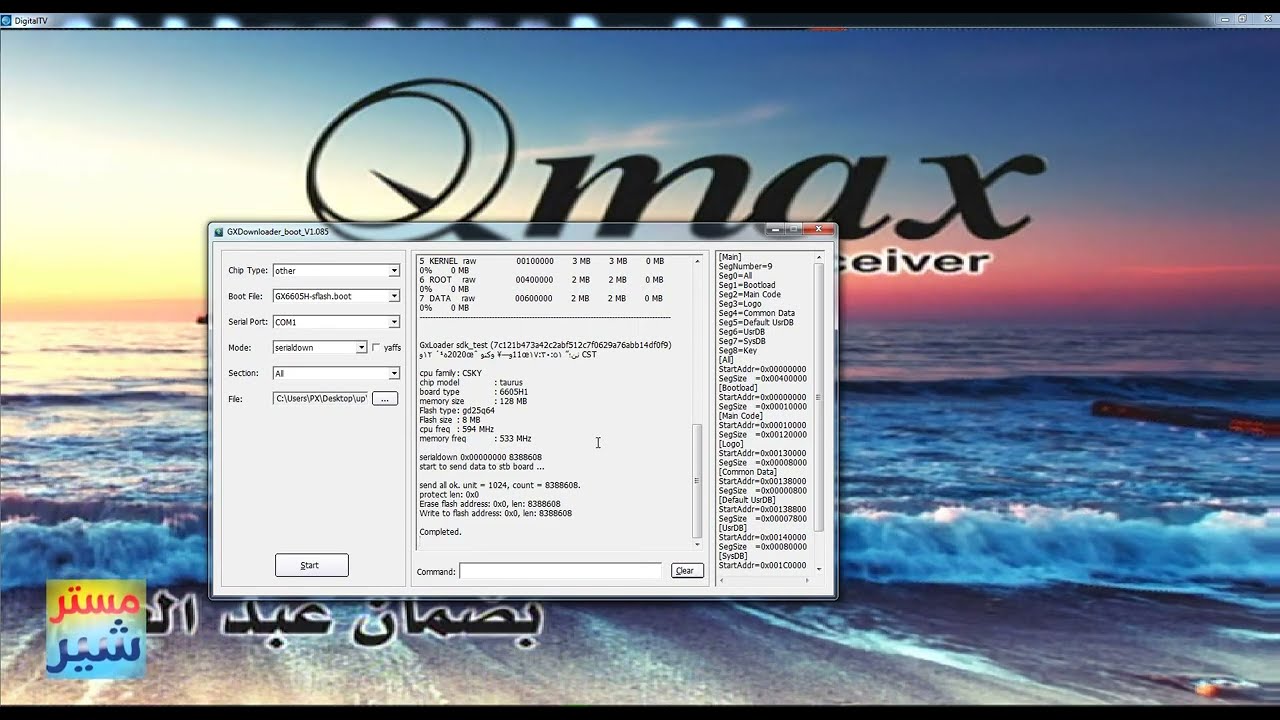Viewport: 1280px width, 720px height.
Task: Click the GxLoader sdk_test hash line
Action: (x=545, y=345)
